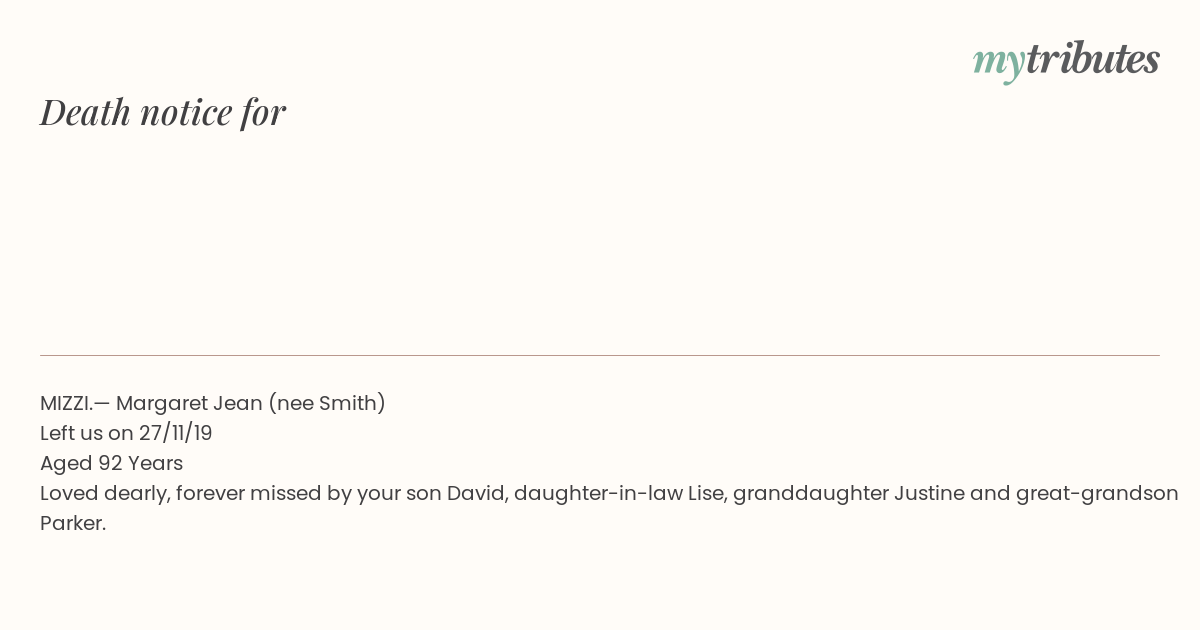Screen dimensions: 1200x630
Task: Click the word "granddaughter"
Action: (x=811, y=494)
